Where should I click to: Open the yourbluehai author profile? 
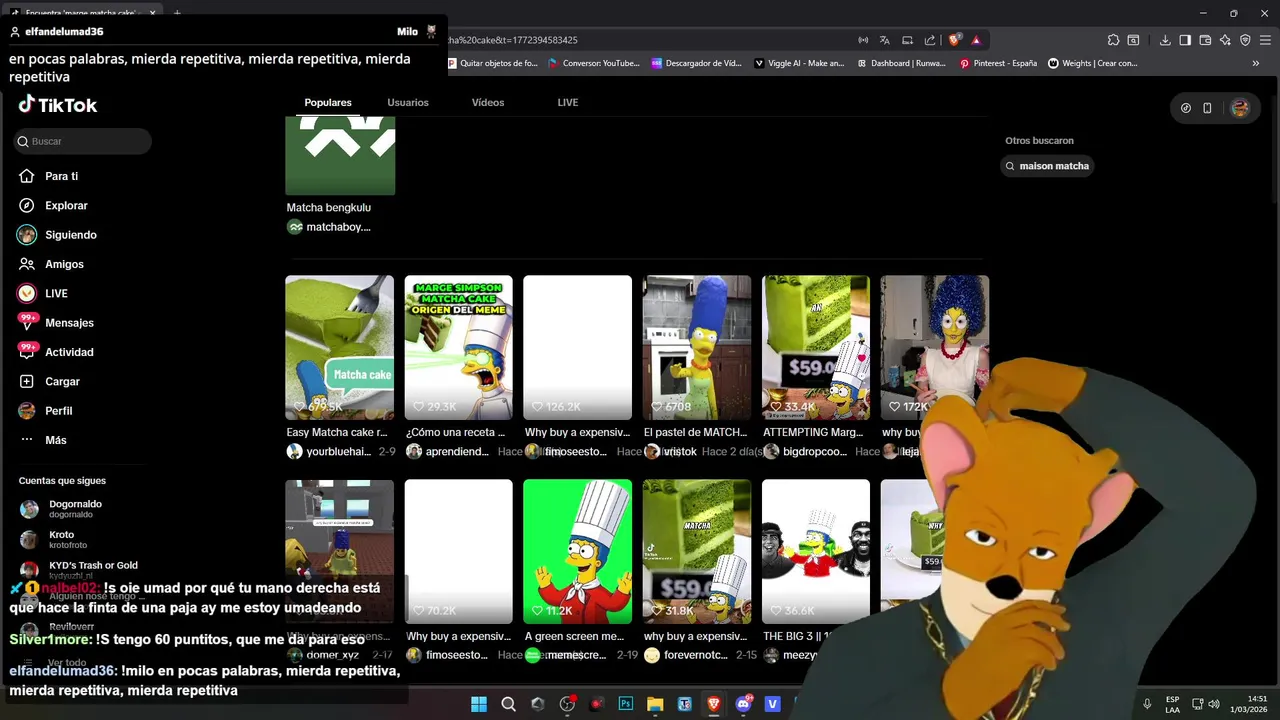point(331,452)
